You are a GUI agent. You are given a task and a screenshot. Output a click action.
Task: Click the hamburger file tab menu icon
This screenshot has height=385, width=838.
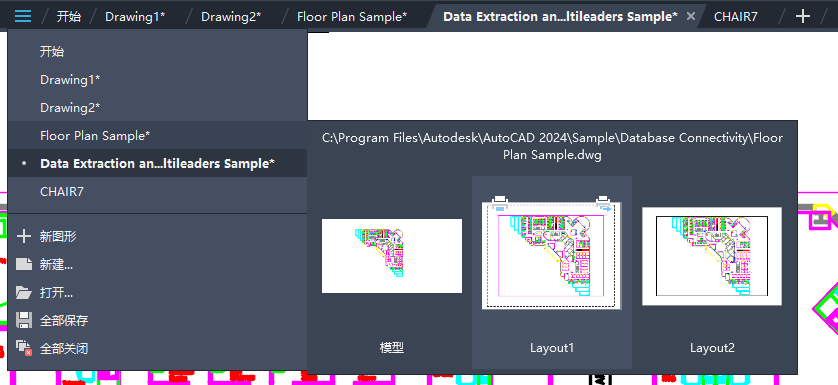(x=23, y=16)
